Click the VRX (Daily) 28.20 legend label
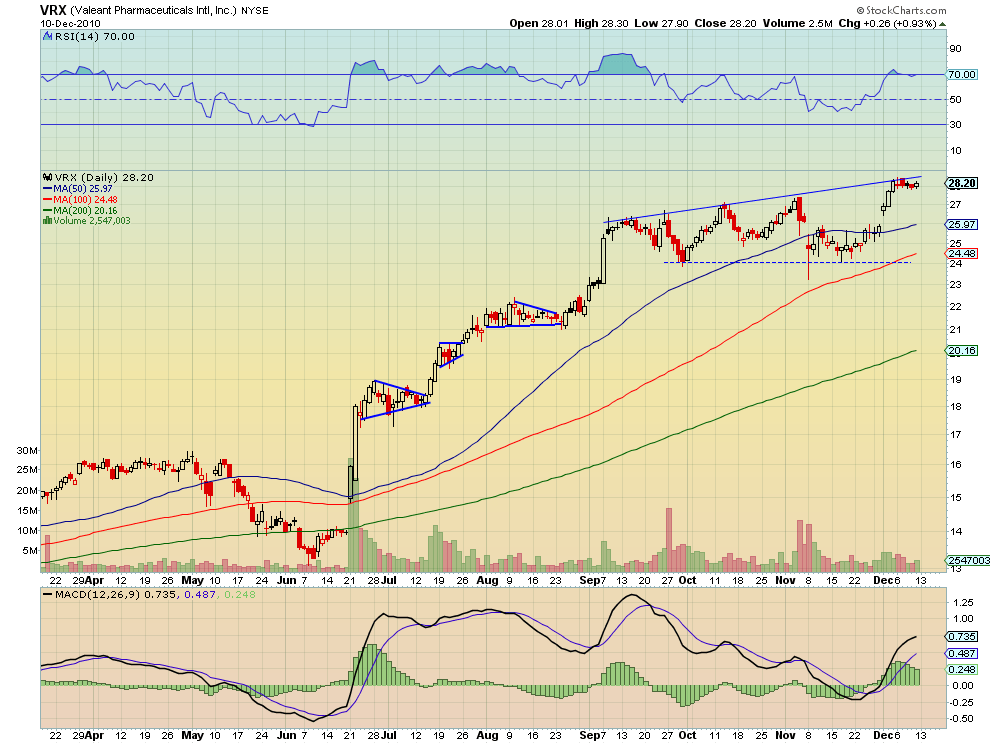 point(104,177)
